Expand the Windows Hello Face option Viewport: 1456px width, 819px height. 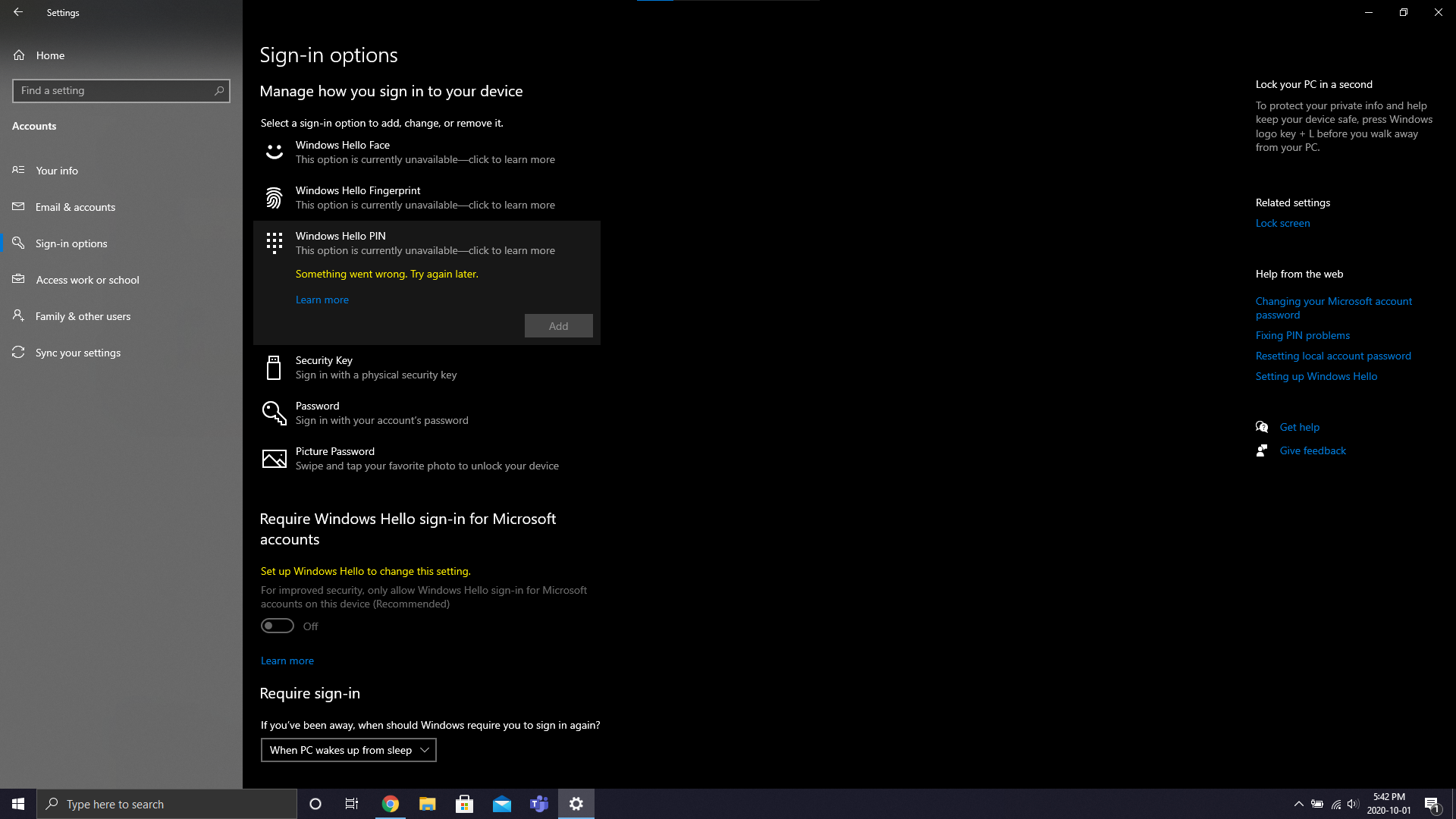(x=427, y=152)
